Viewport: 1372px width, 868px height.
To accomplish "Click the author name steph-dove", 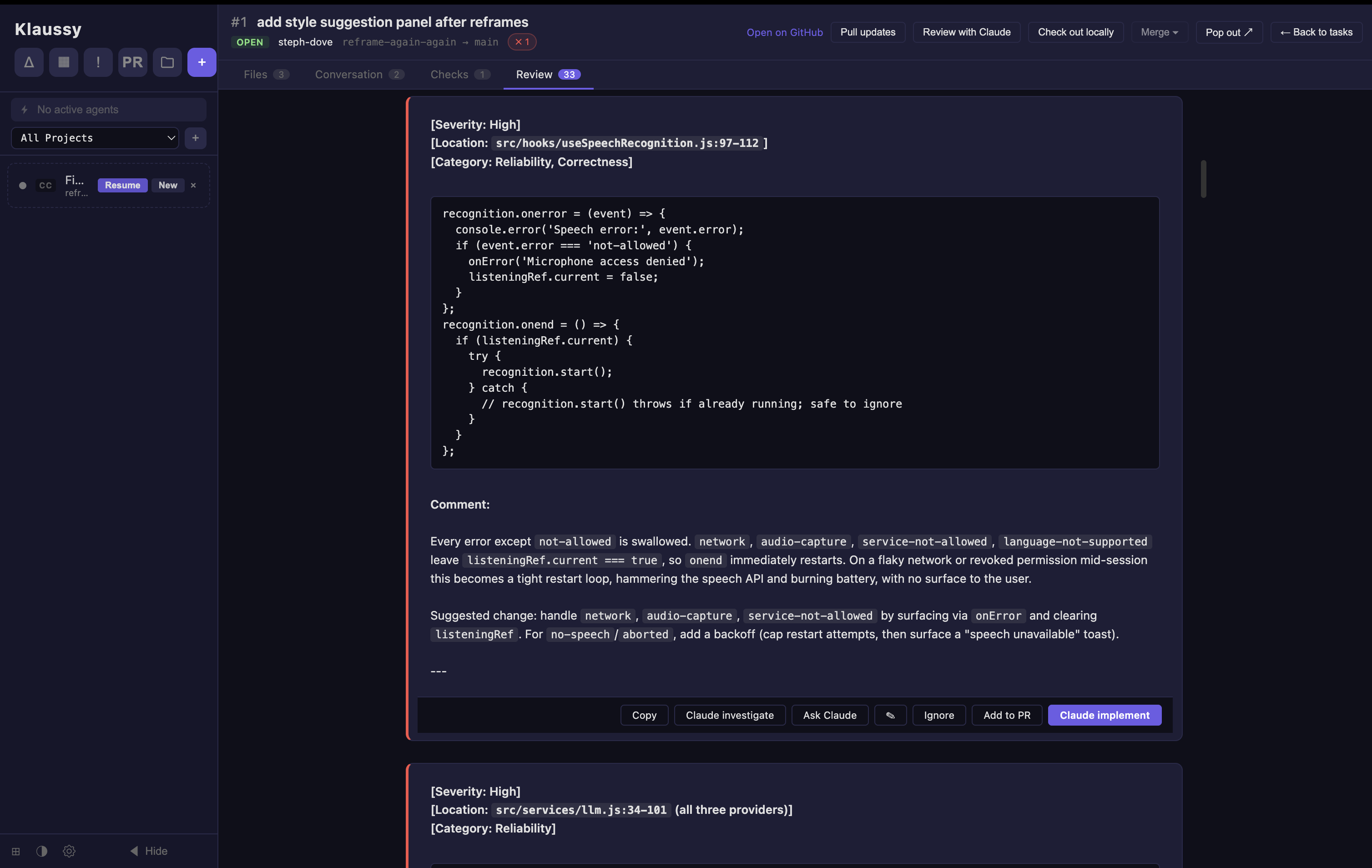I will click(305, 42).
